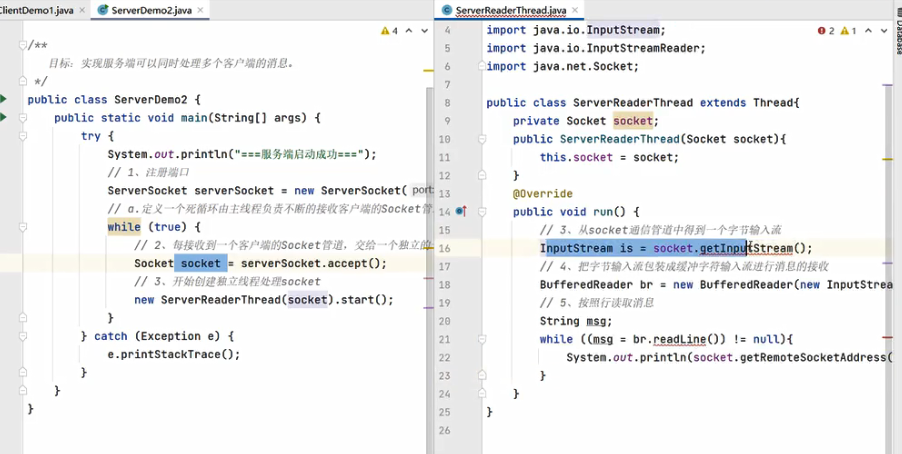Click the highlighted 'socket' field at line 9
902x454 pixels.
[633, 121]
